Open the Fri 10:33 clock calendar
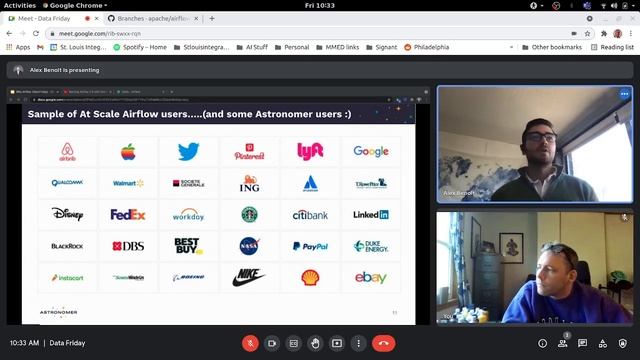 [320, 5]
